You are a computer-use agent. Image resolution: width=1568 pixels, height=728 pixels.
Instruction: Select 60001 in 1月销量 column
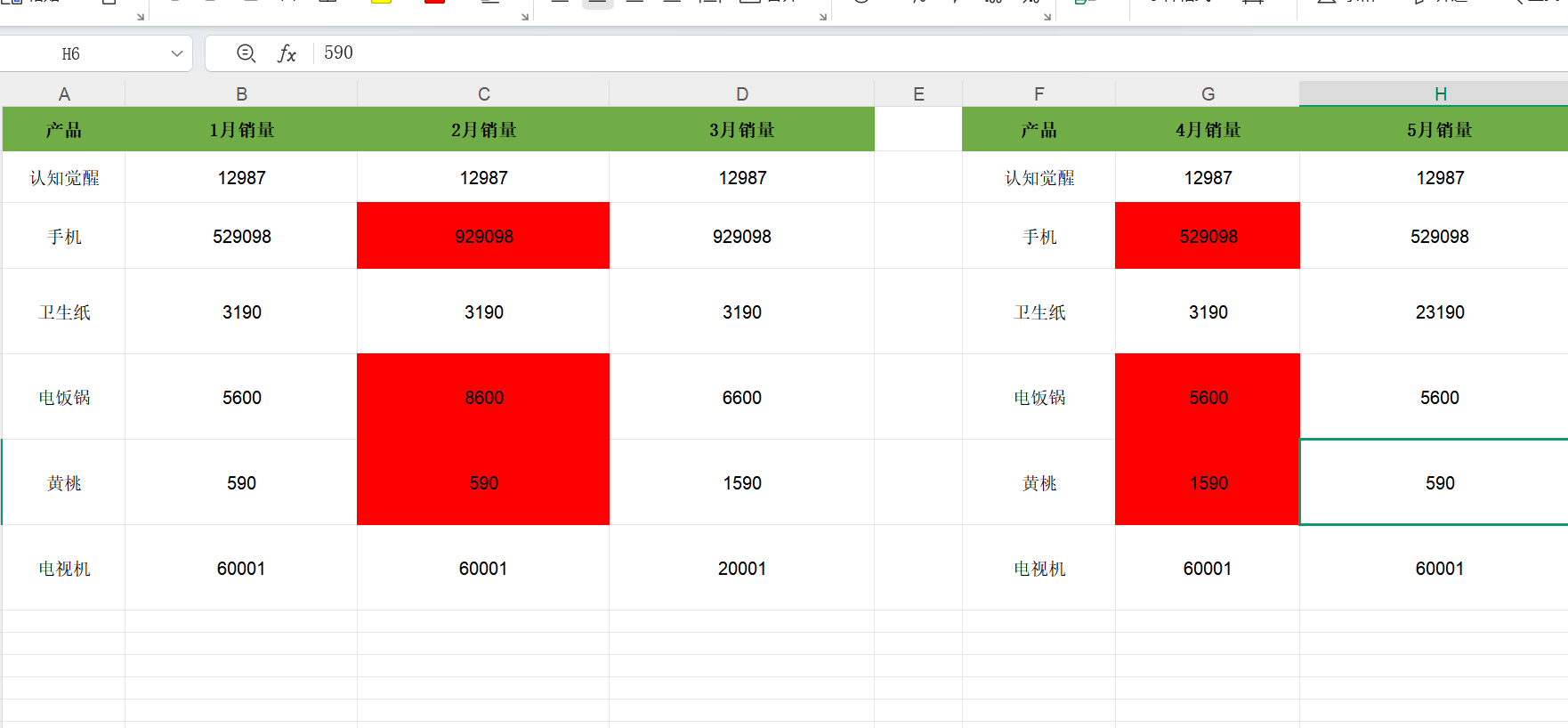241,568
